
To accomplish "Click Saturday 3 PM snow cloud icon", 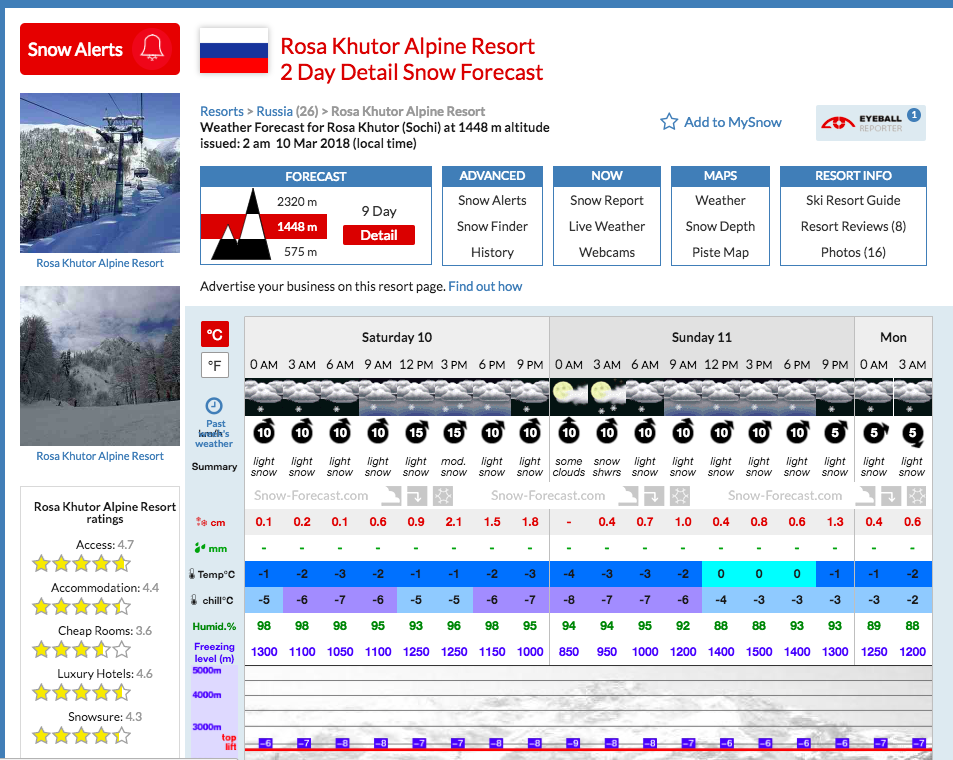I will click(x=453, y=398).
